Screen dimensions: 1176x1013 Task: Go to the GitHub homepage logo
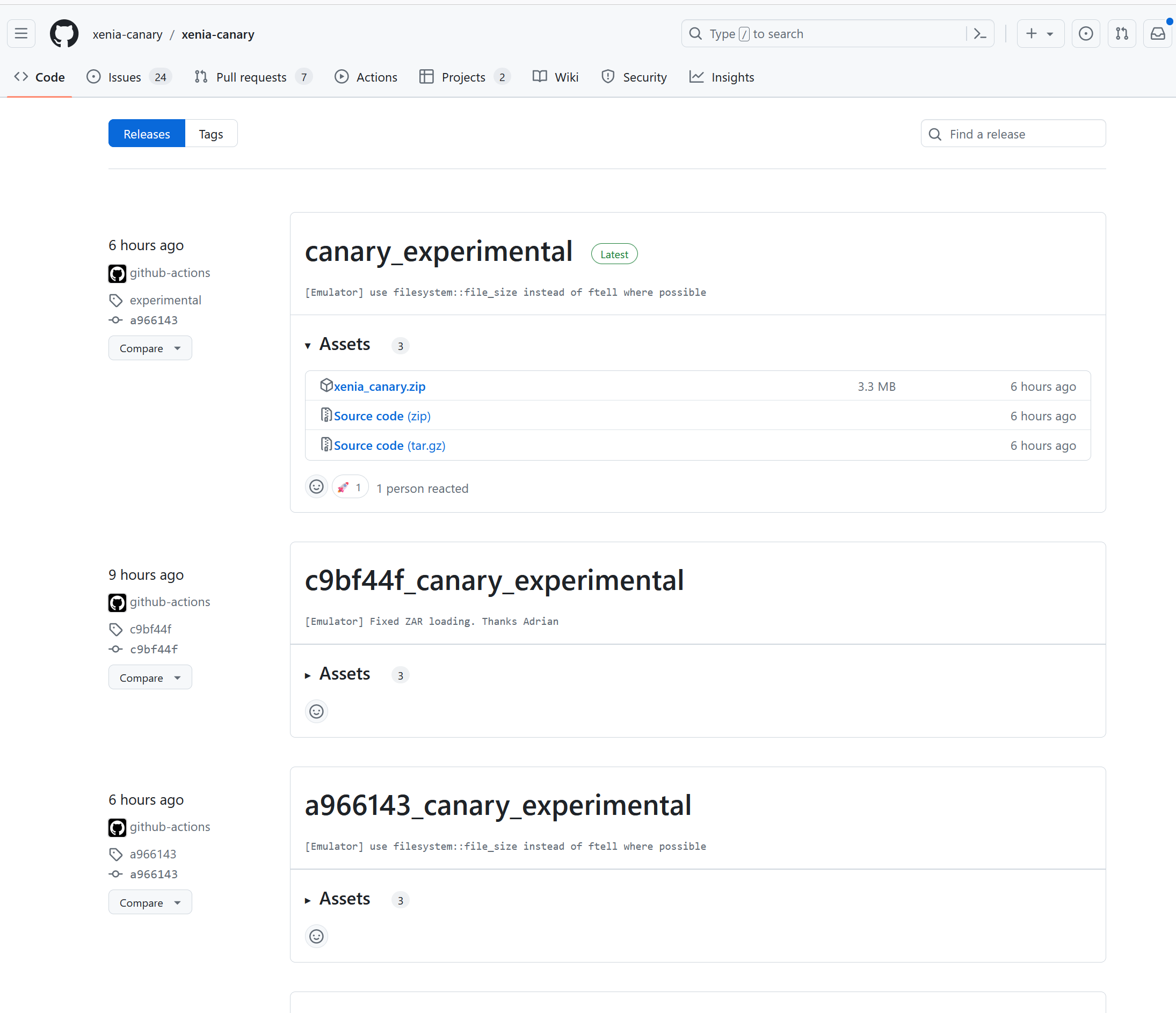tap(64, 34)
